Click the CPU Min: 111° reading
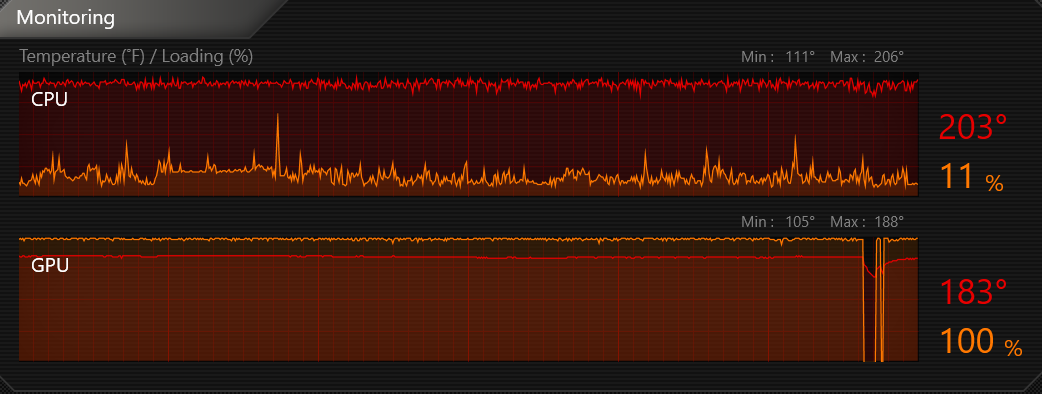 click(778, 57)
